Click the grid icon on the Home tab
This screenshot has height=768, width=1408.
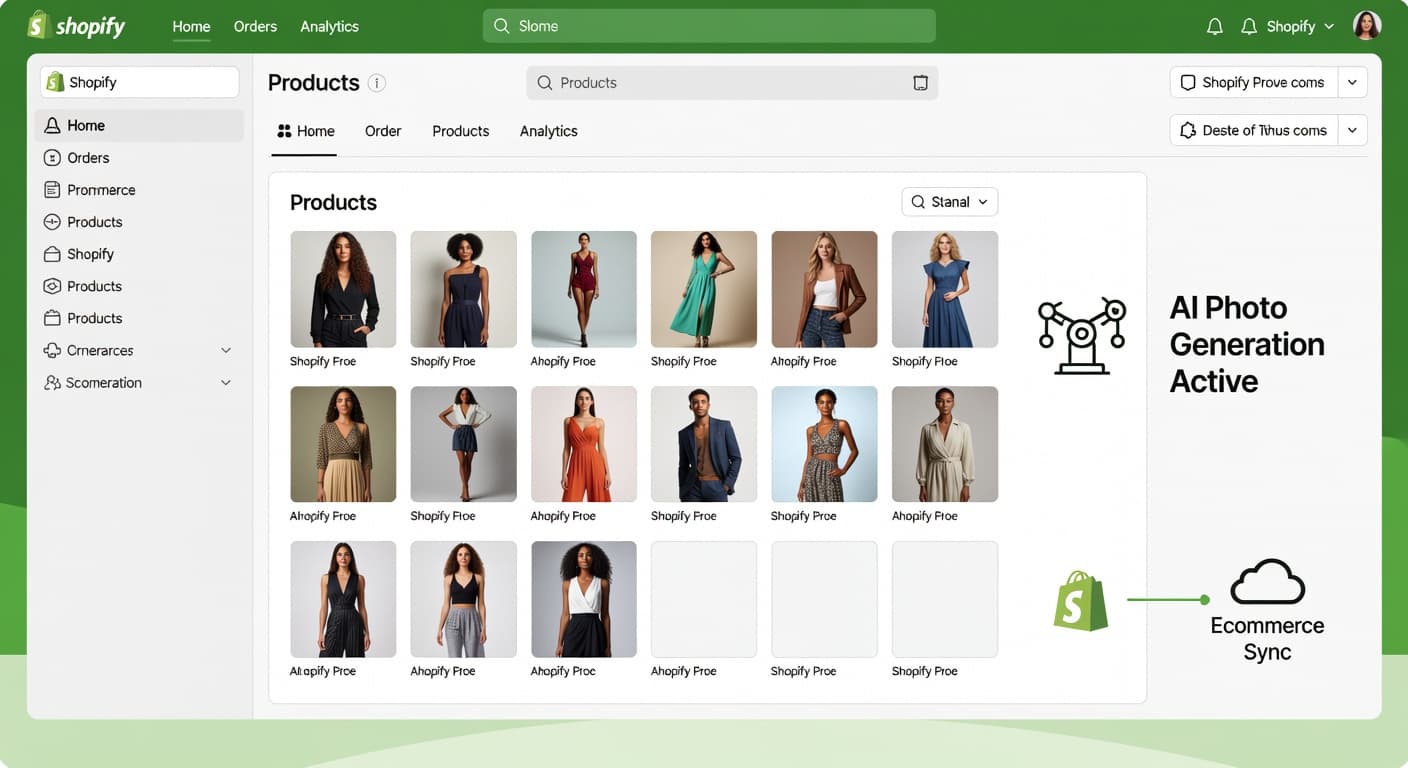[x=284, y=131]
